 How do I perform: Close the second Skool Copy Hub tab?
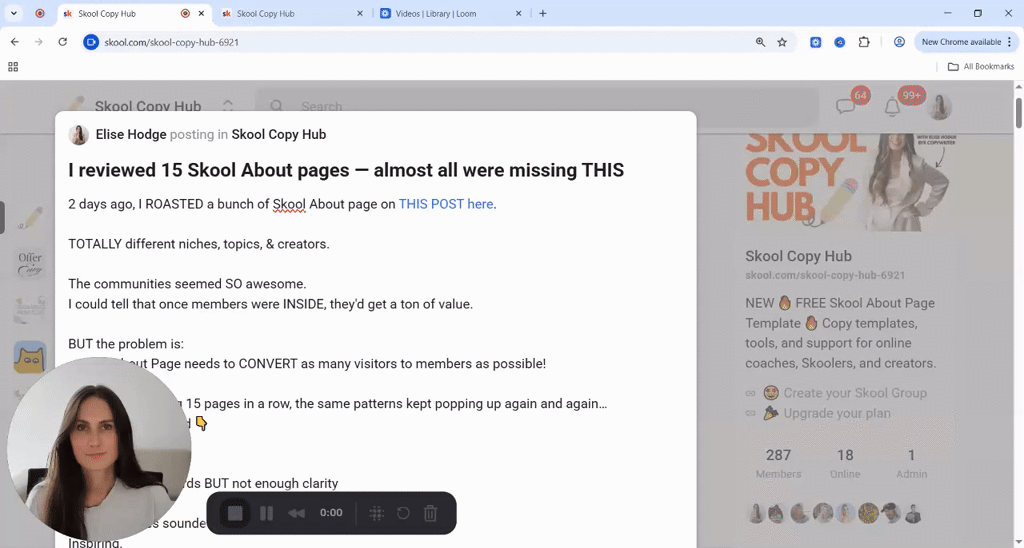click(360, 13)
